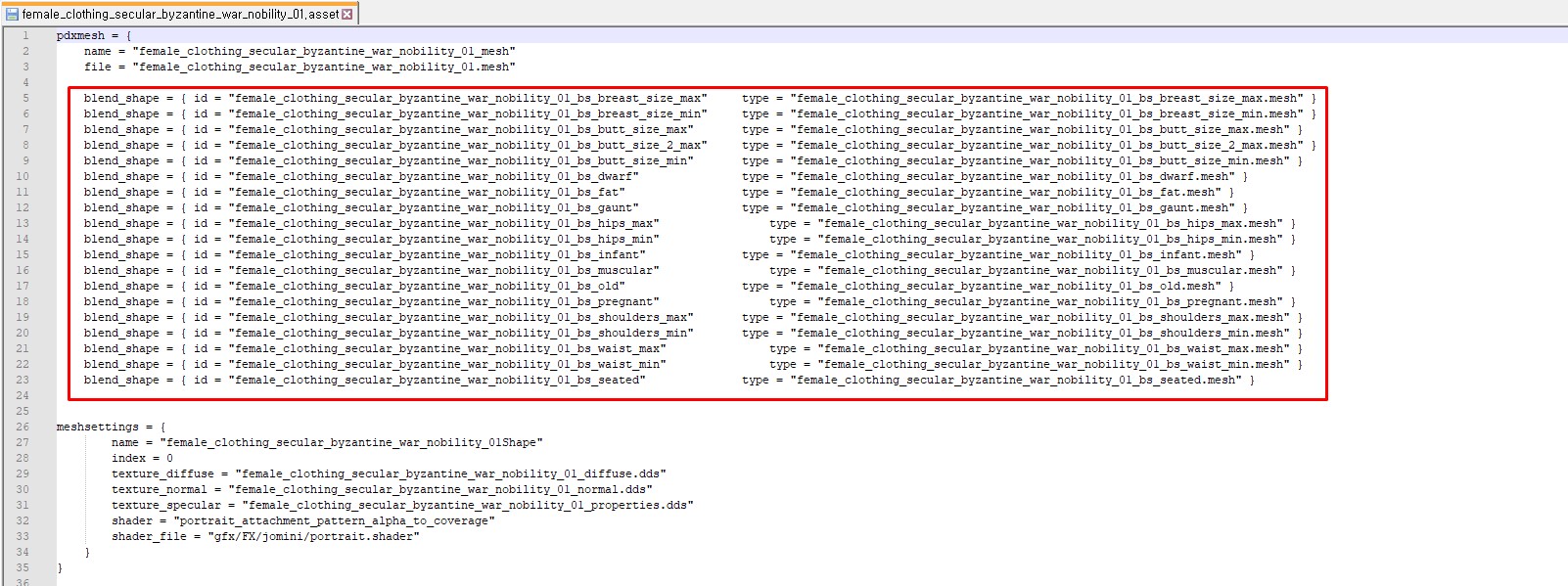Click the type value ending 'bs_old.mesh'

[1006, 286]
